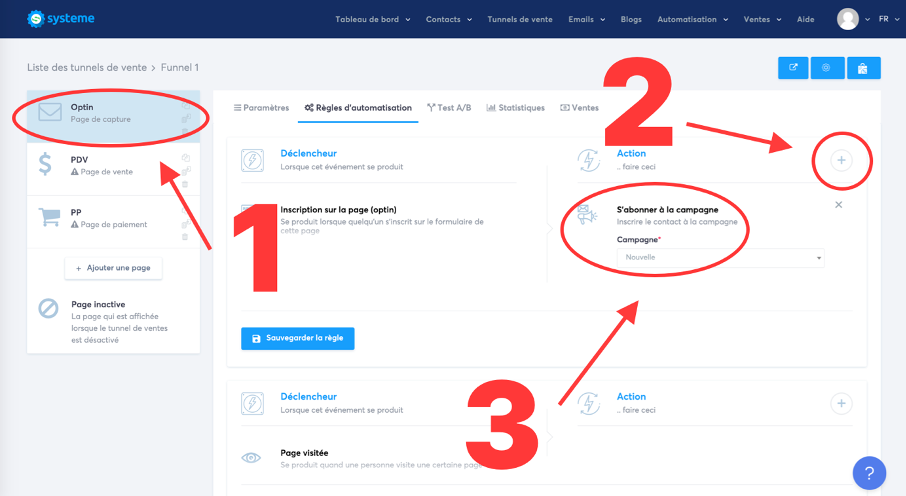Click the first rule's Action bolt icon
This screenshot has width=906, height=496.
point(589,160)
